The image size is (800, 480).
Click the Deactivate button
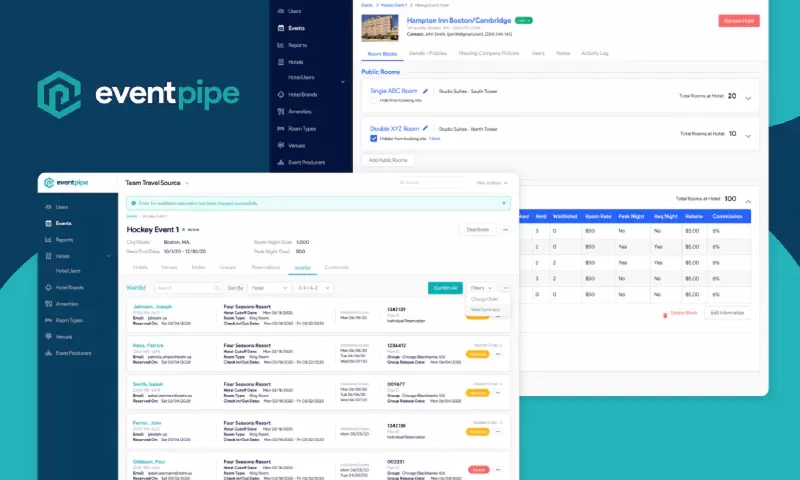tap(478, 230)
